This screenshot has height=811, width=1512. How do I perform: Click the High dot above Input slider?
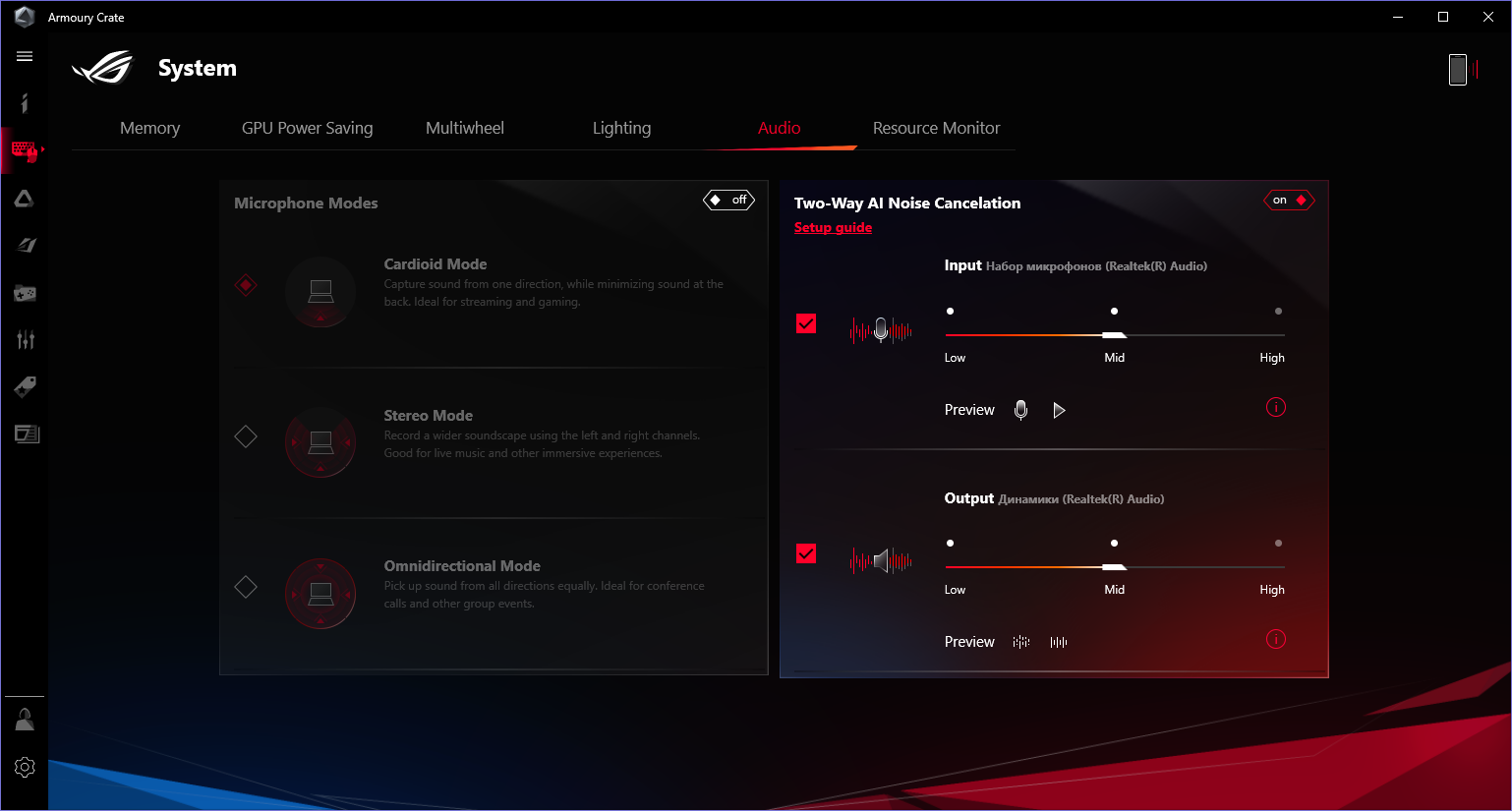tap(1278, 311)
